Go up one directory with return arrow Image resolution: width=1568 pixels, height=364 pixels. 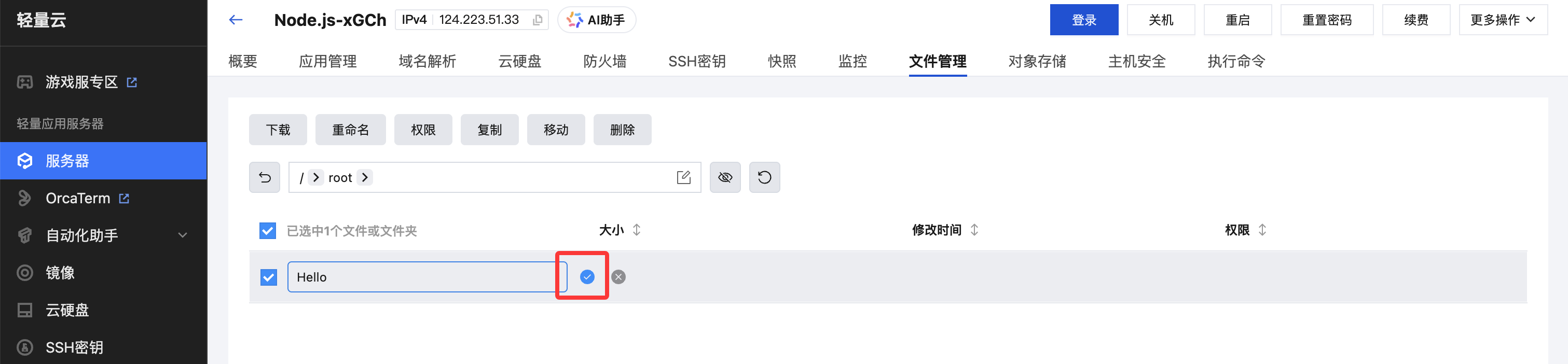(265, 177)
